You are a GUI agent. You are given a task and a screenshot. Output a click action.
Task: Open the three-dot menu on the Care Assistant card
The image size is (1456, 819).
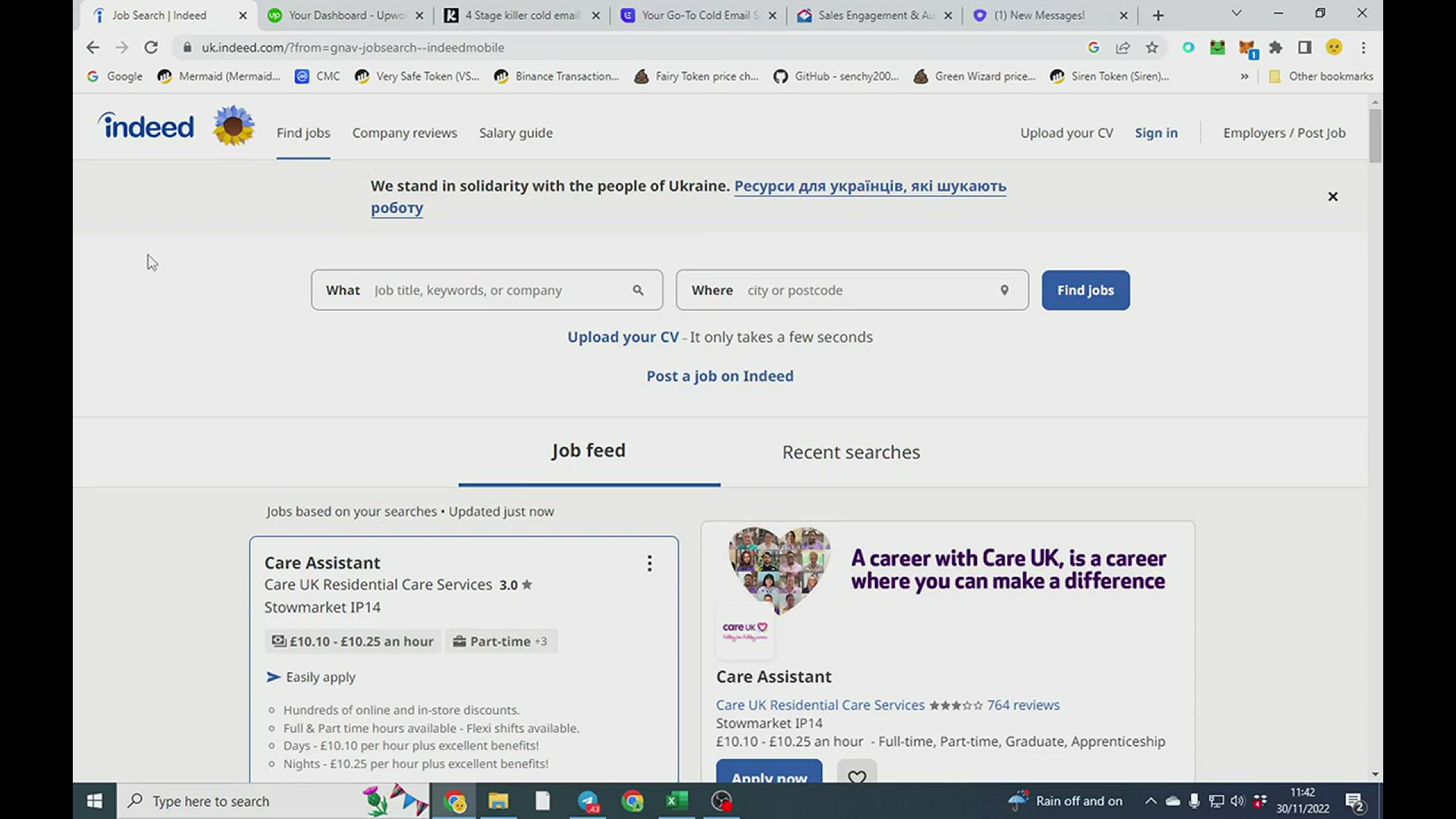649,563
